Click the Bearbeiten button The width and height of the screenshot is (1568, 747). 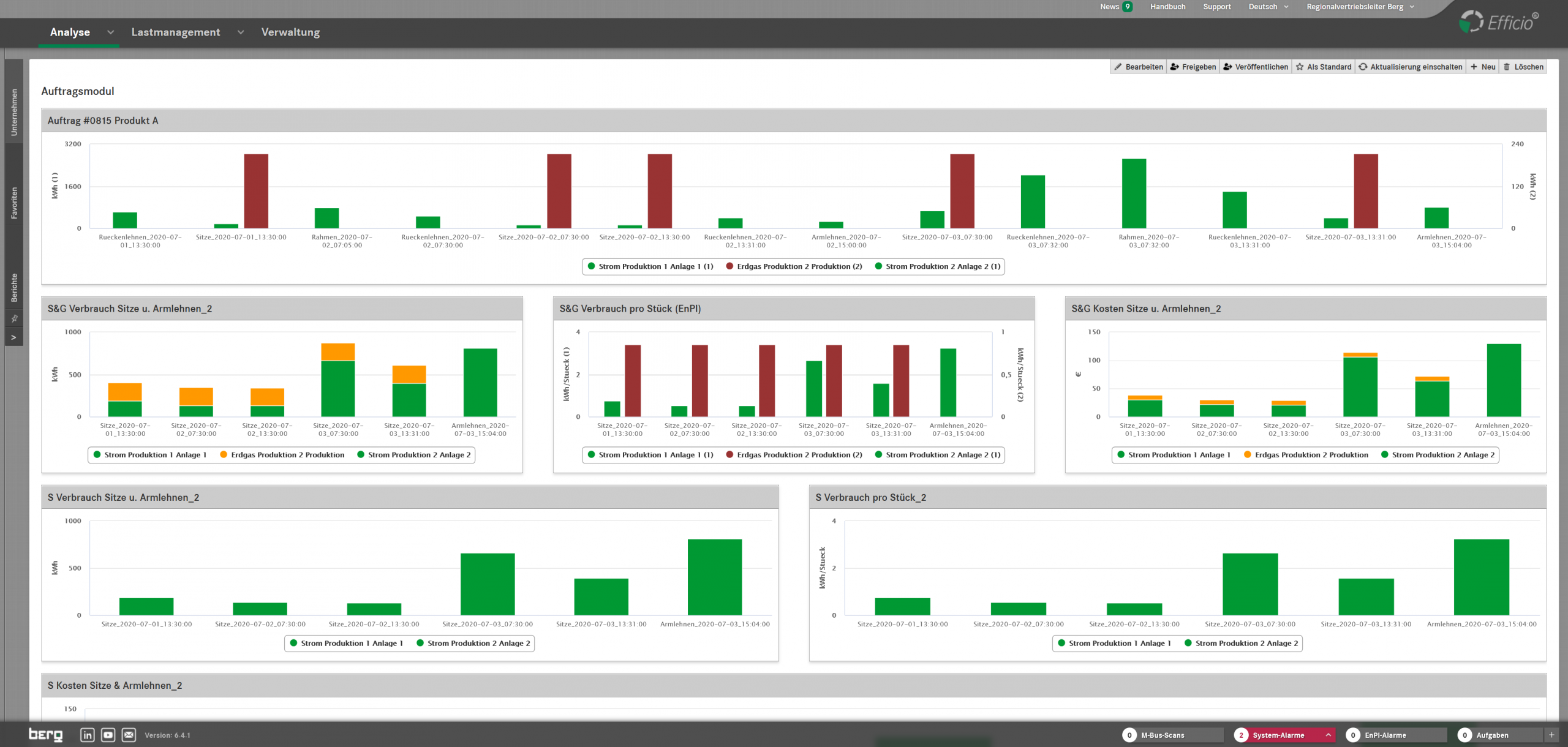(1139, 67)
